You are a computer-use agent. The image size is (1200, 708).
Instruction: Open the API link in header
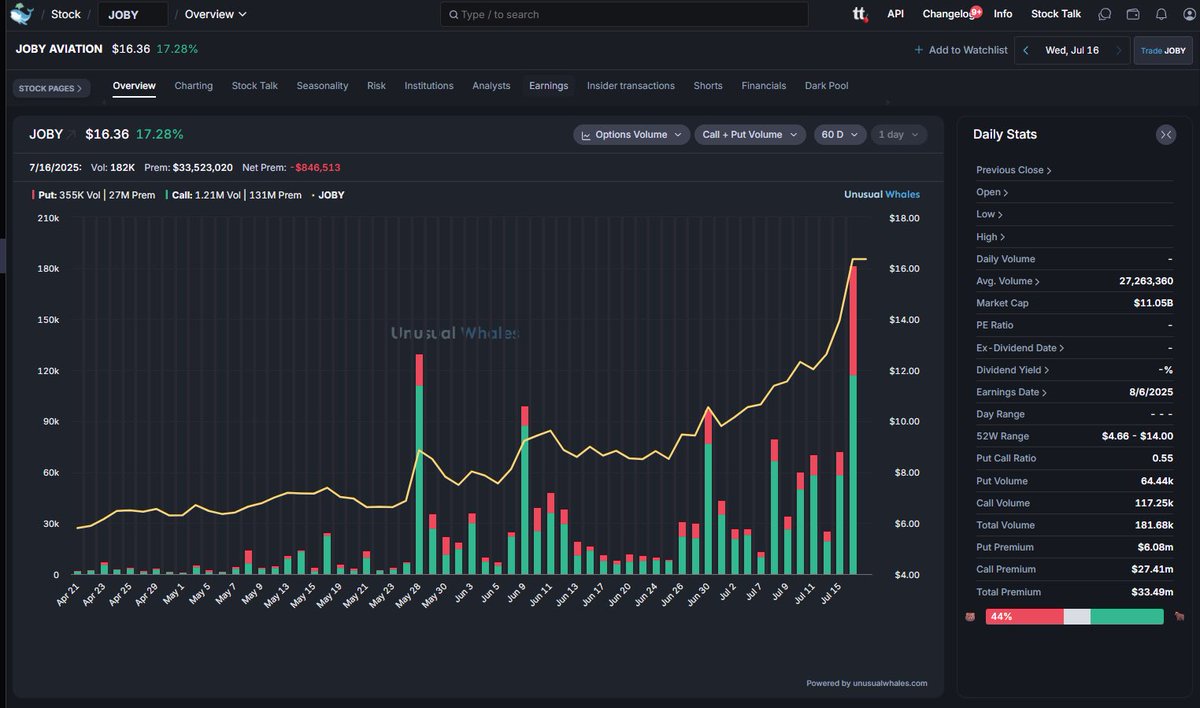(896, 14)
